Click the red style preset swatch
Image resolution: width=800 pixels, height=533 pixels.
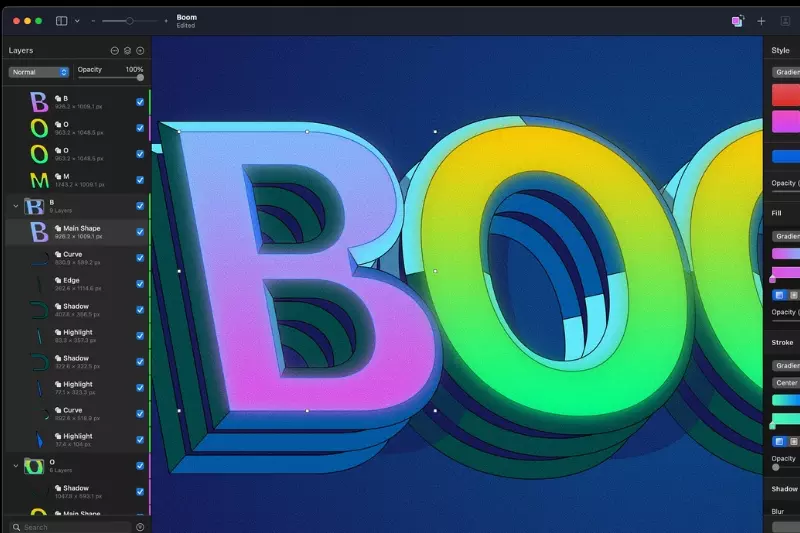(786, 95)
